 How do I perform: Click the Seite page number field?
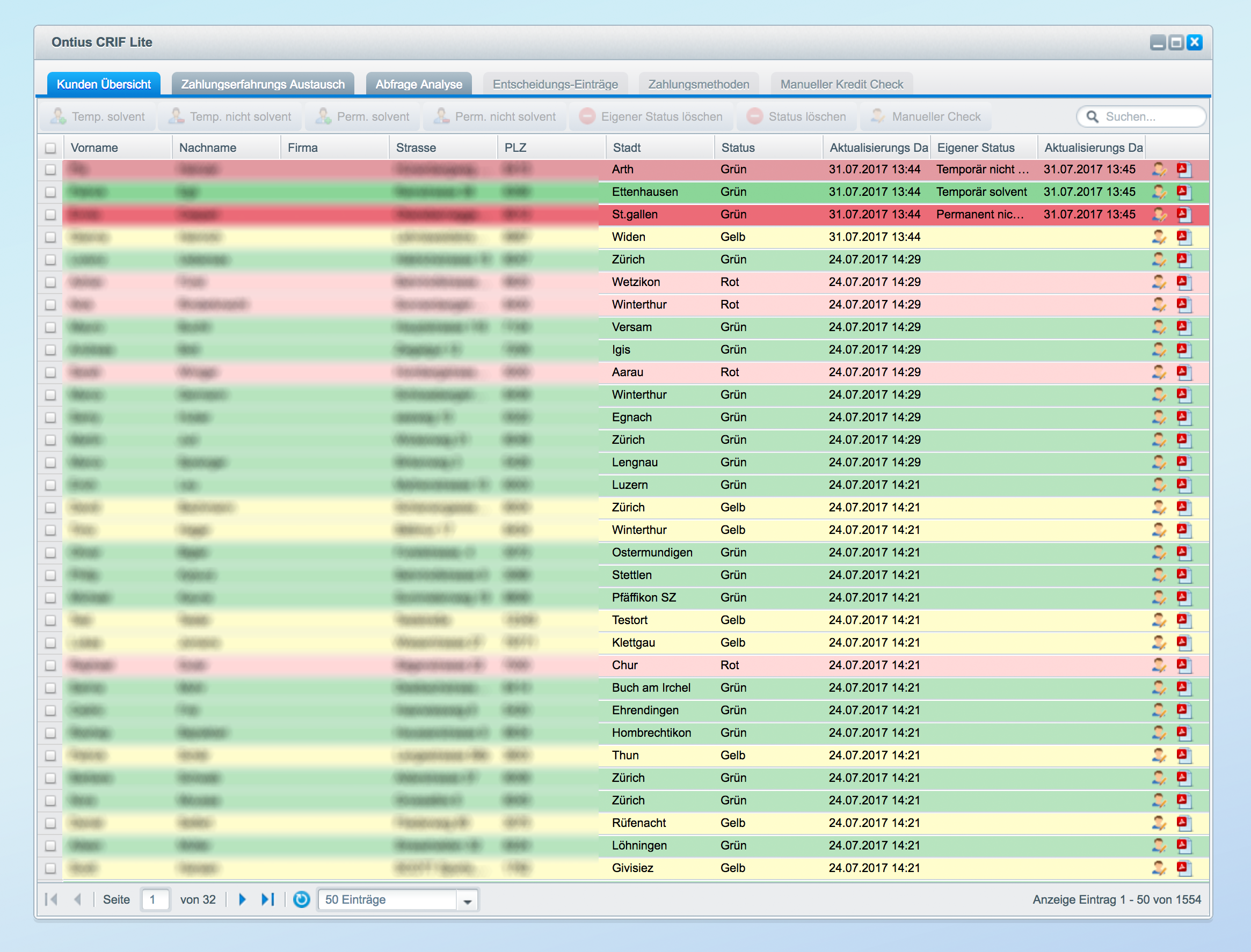click(155, 900)
